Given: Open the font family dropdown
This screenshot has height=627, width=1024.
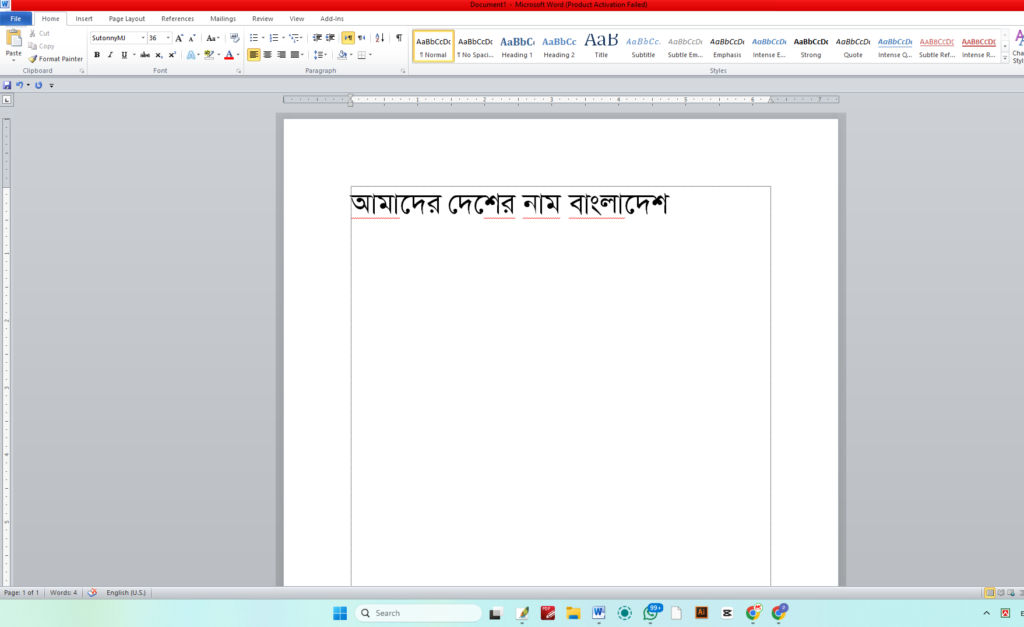Looking at the screenshot, I should click(143, 38).
